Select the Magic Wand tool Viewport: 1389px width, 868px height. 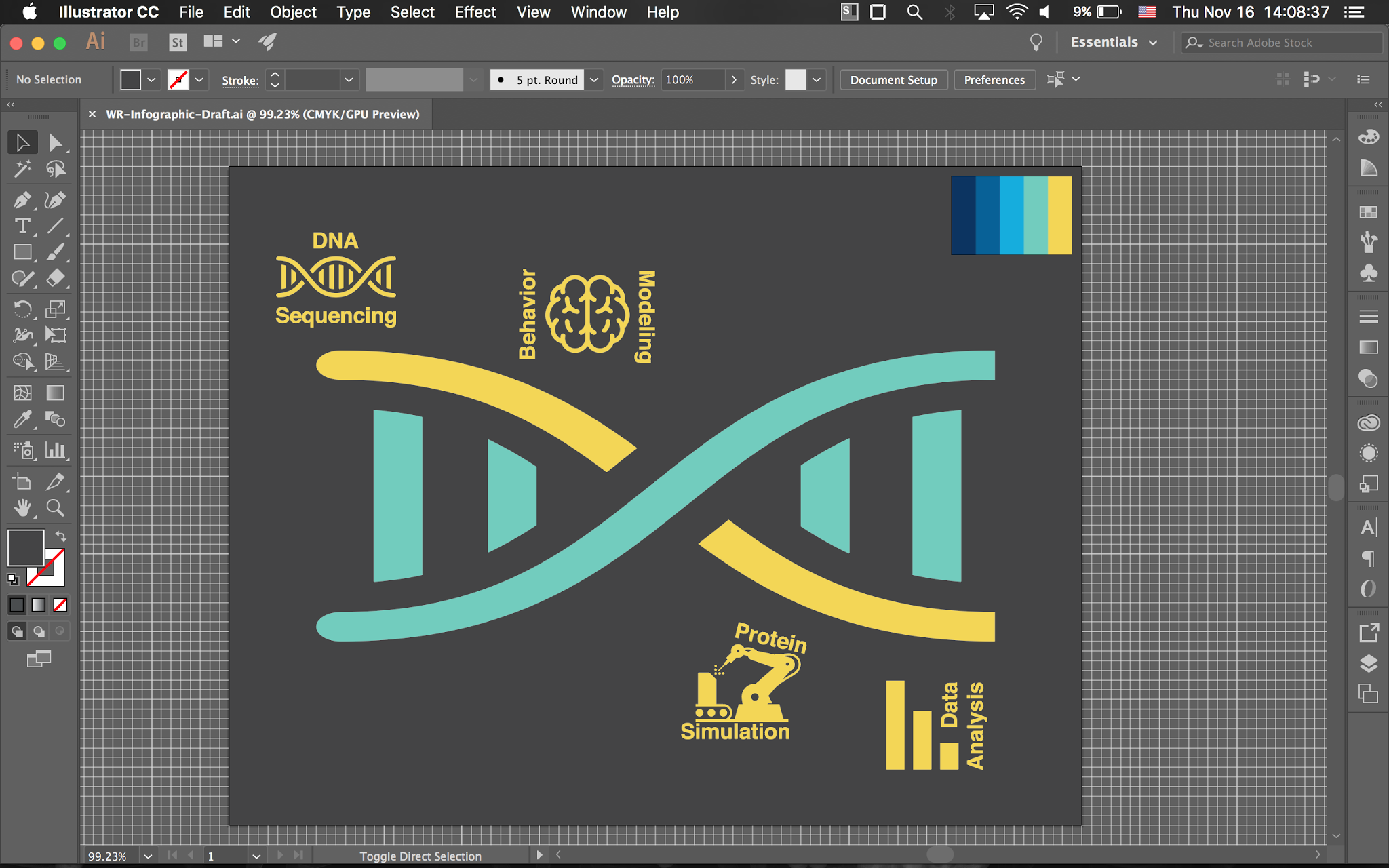[x=22, y=169]
